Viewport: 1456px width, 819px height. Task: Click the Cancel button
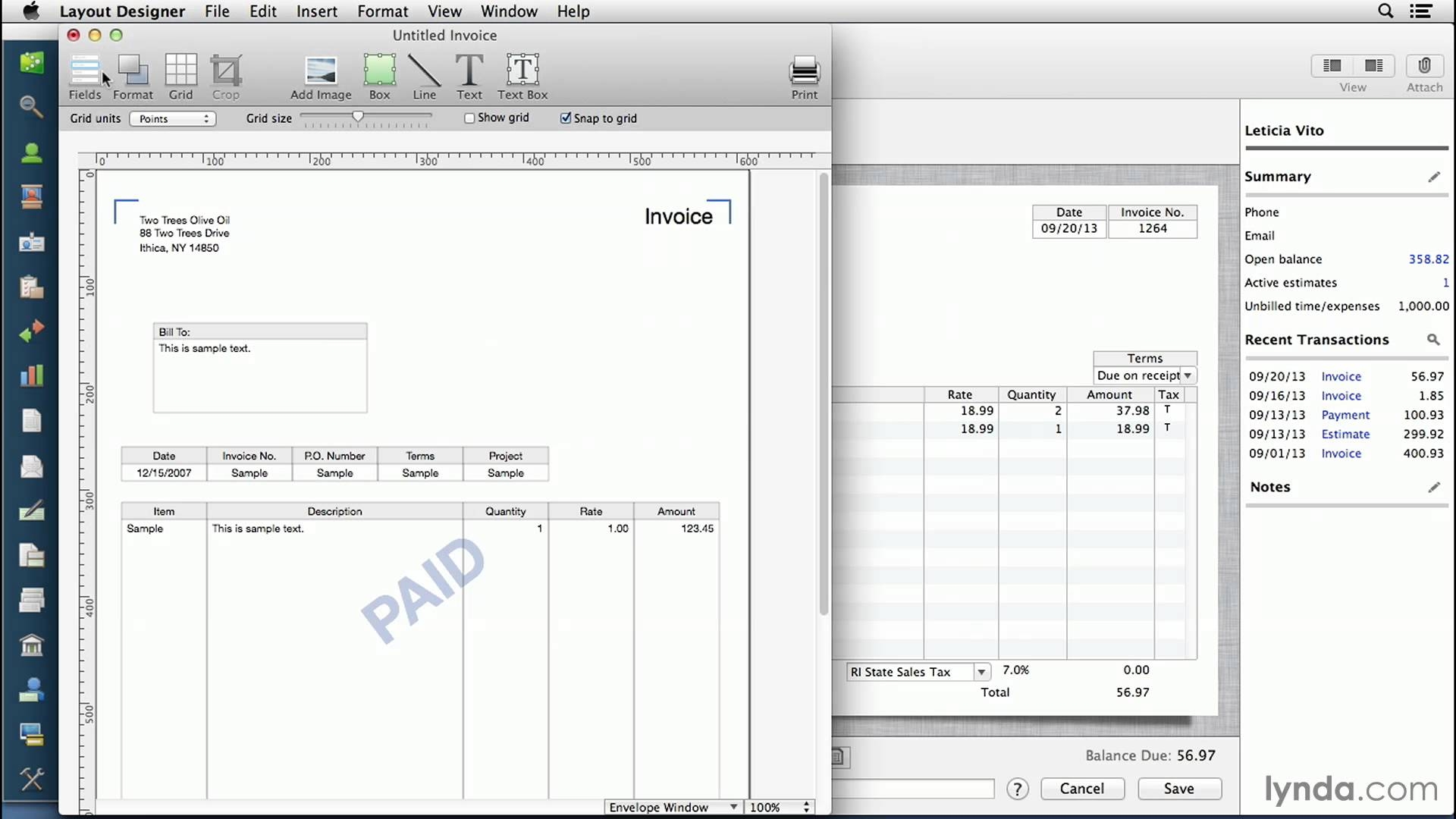(1081, 788)
